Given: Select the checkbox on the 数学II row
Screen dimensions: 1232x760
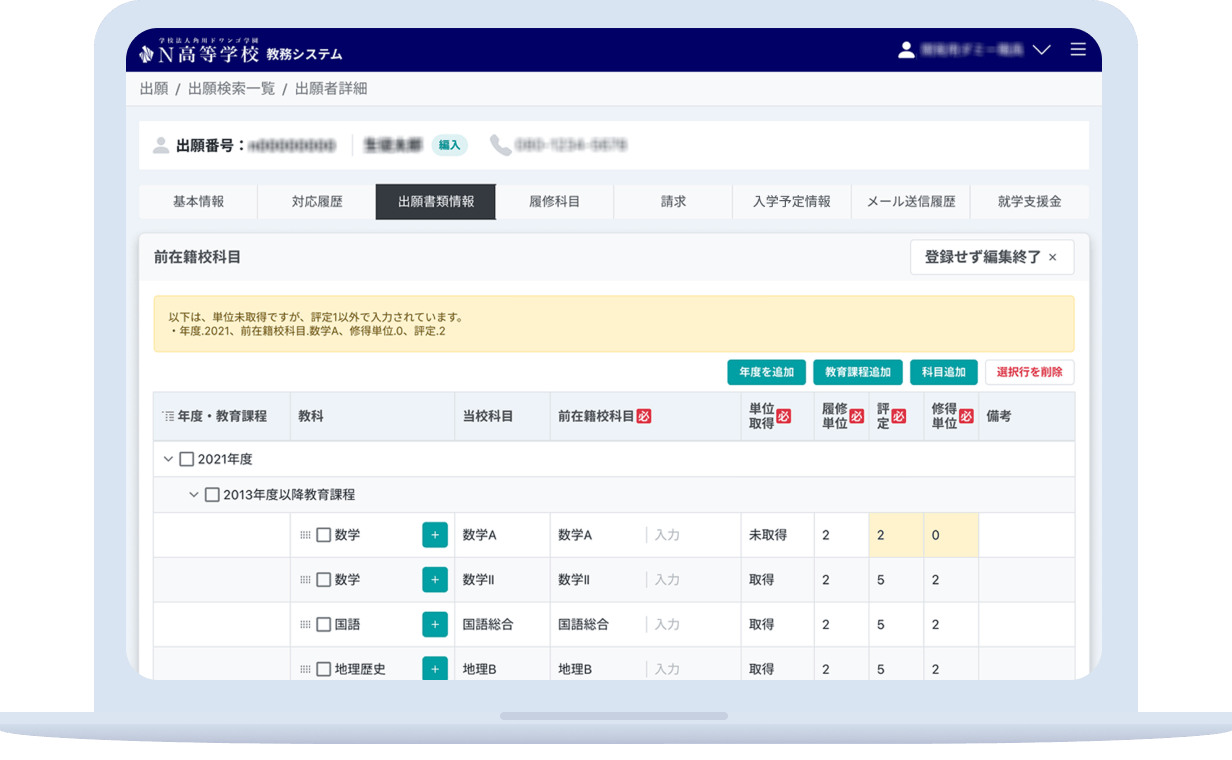Looking at the screenshot, I should coord(323,579).
